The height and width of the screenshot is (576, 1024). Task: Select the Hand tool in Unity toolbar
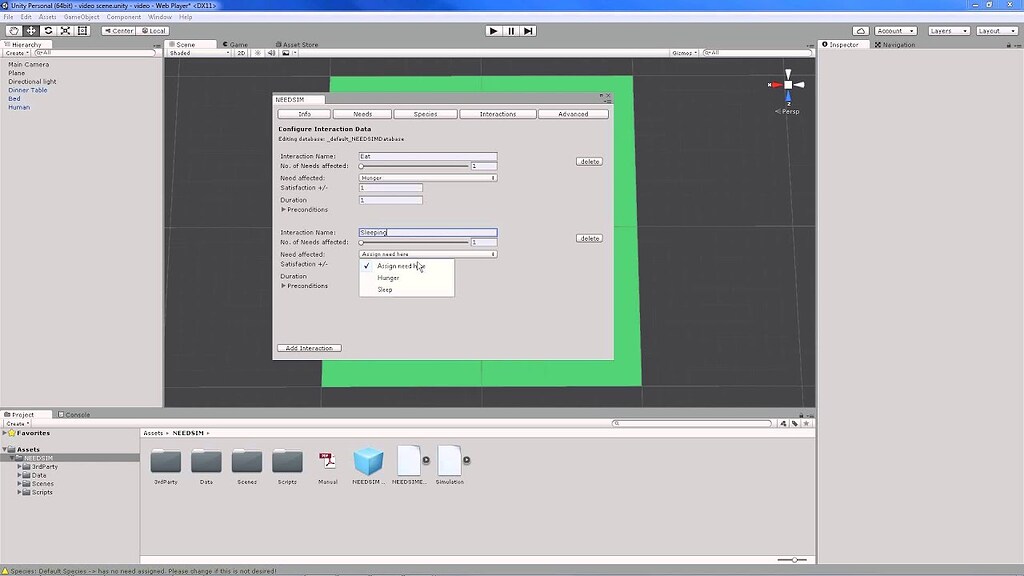[x=14, y=30]
